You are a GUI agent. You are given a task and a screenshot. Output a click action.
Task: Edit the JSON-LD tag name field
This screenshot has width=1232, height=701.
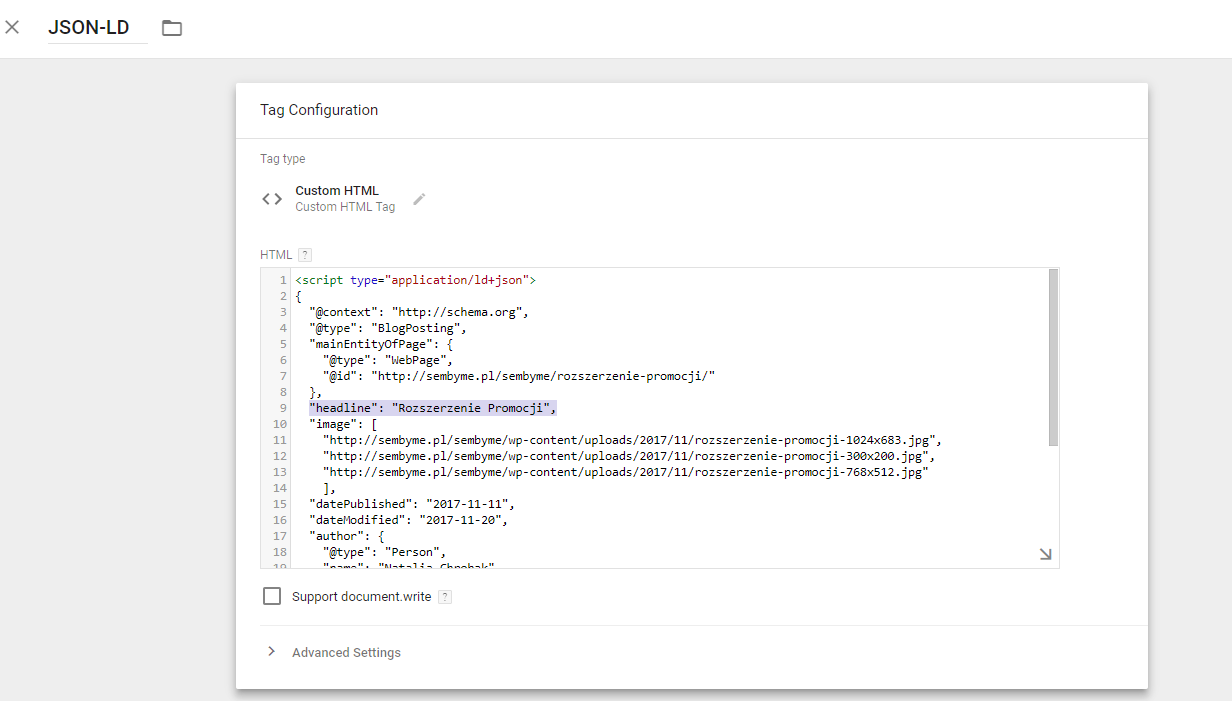(x=98, y=28)
